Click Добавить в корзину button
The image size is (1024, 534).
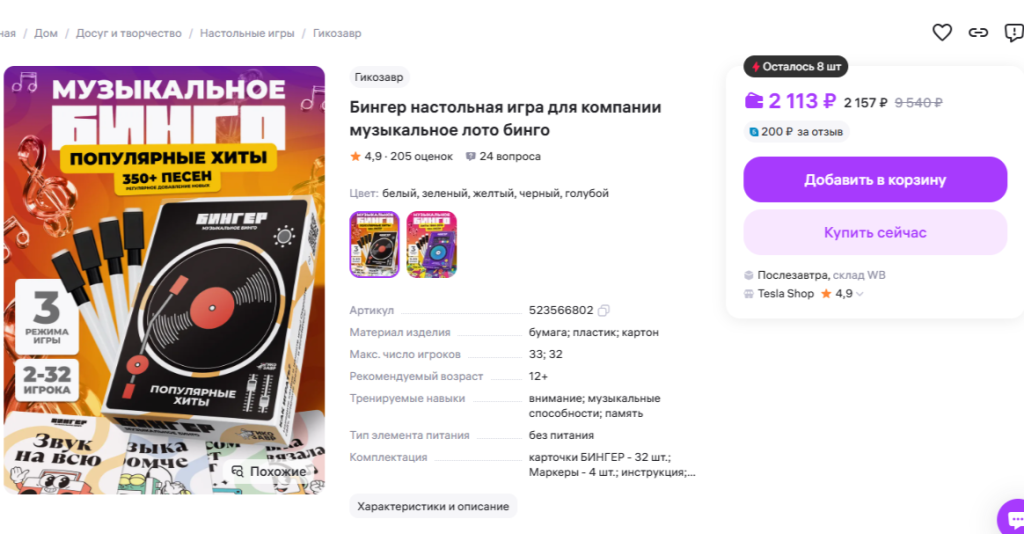tap(875, 180)
